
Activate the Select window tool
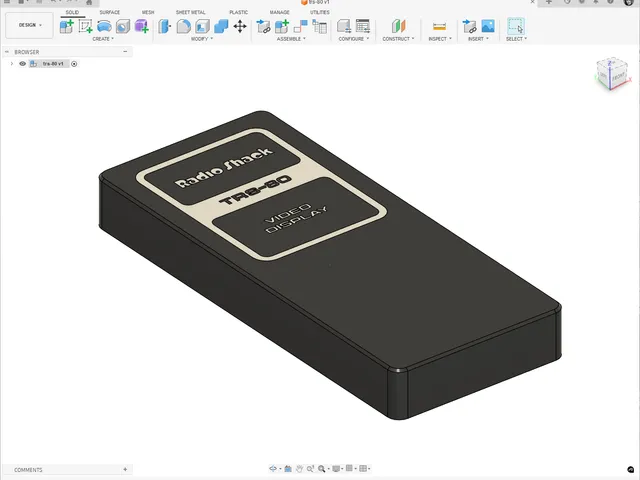[x=516, y=27]
